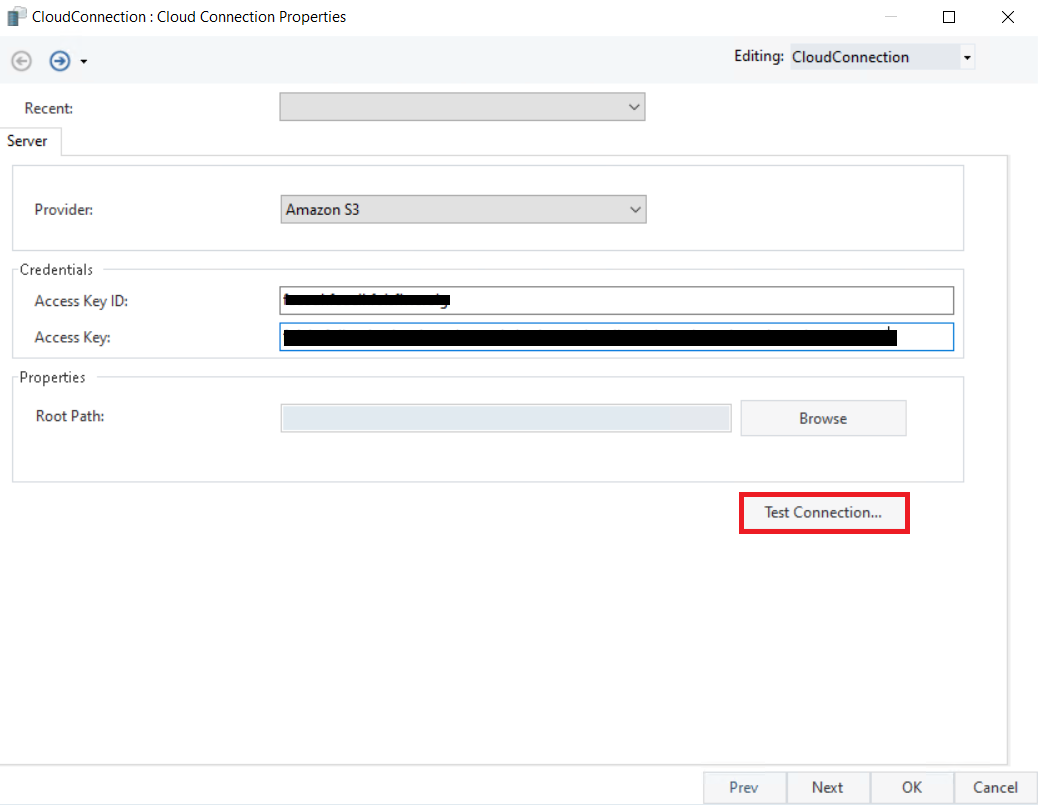This screenshot has height=805, width=1038.
Task: Maximize the Cloud Connection Properties window
Action: [949, 17]
